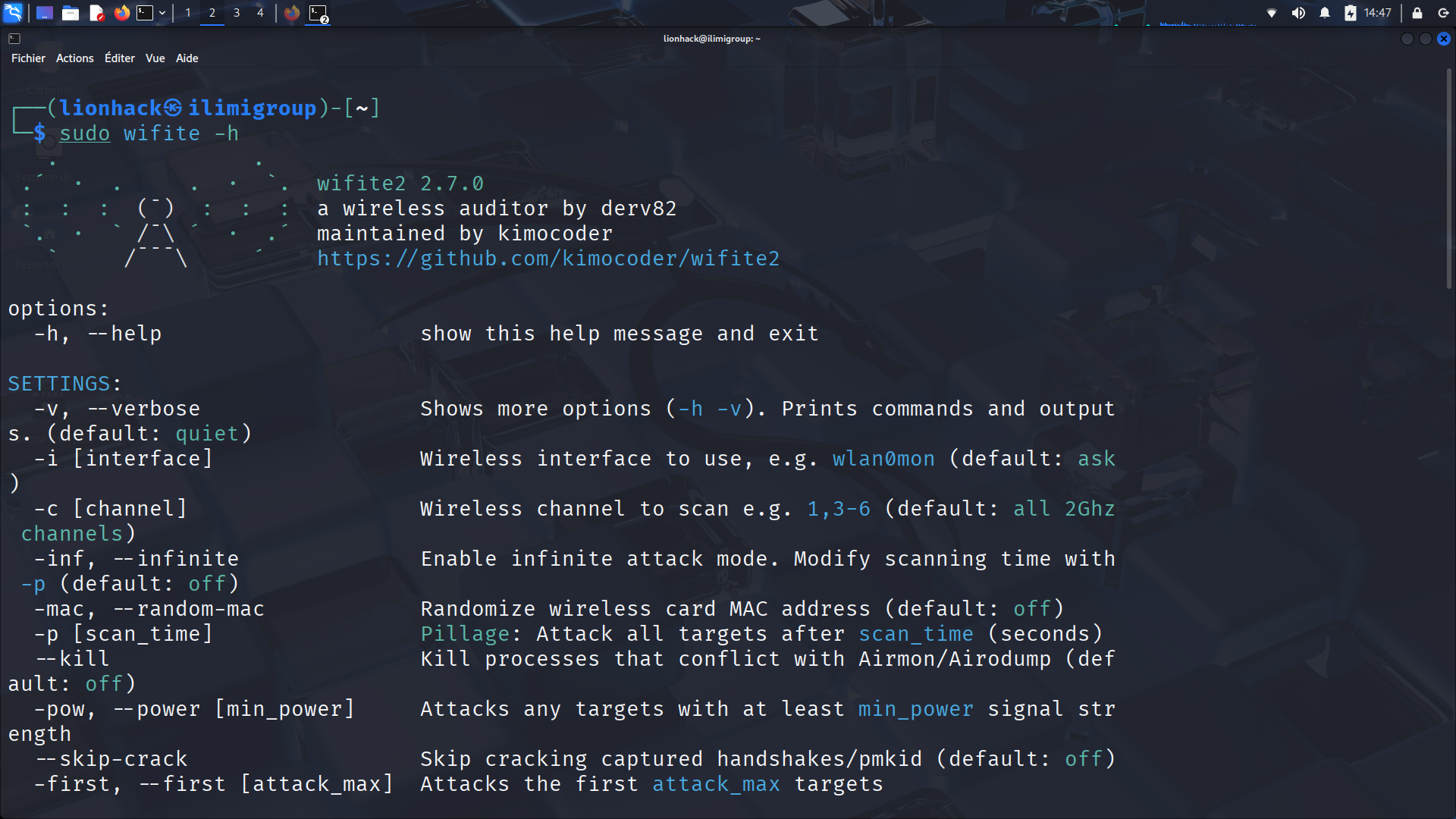
Task: Click the terminal window icon in the title bar
Action: point(14,39)
